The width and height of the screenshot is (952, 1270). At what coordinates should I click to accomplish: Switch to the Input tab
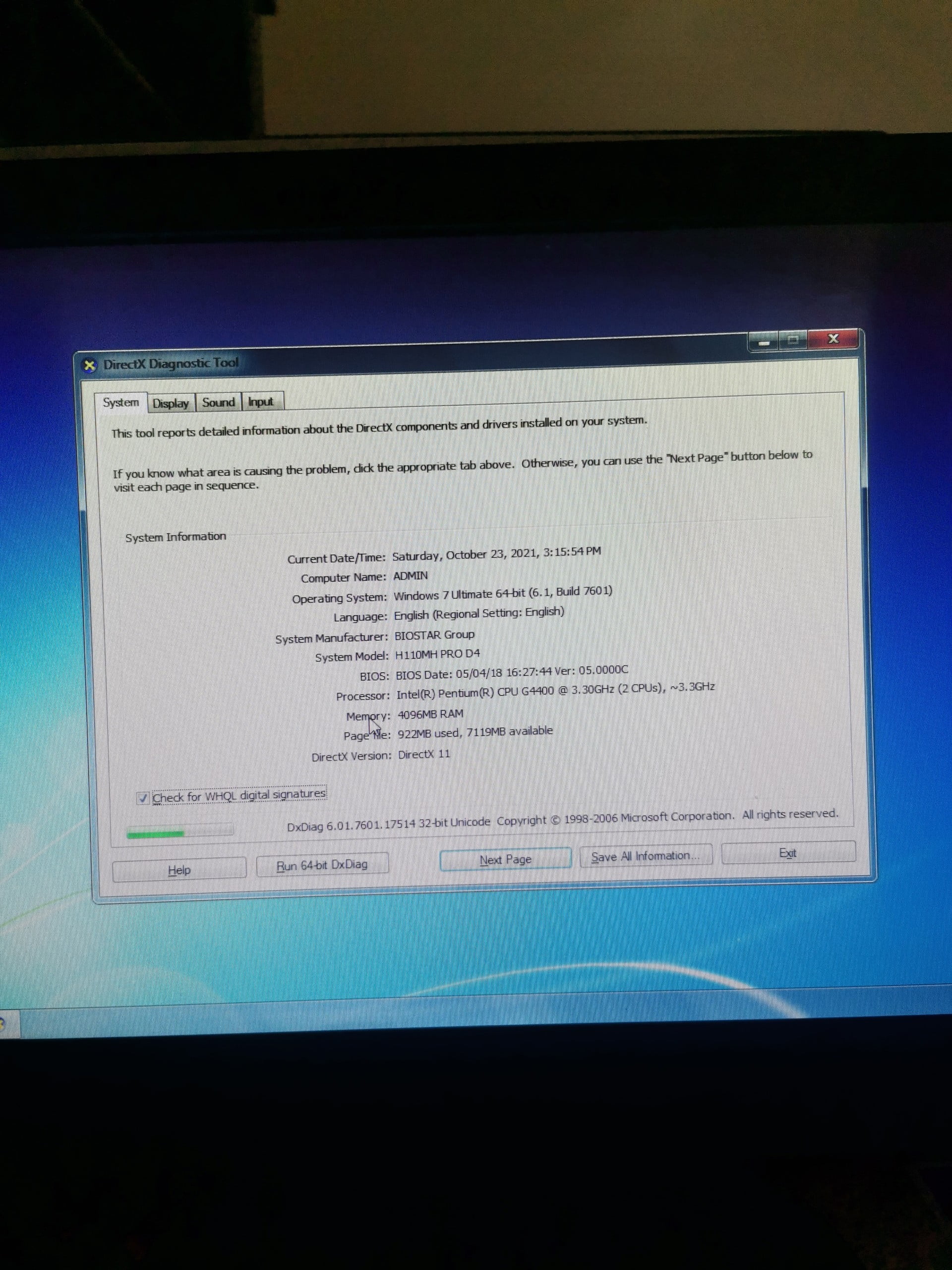[x=261, y=401]
